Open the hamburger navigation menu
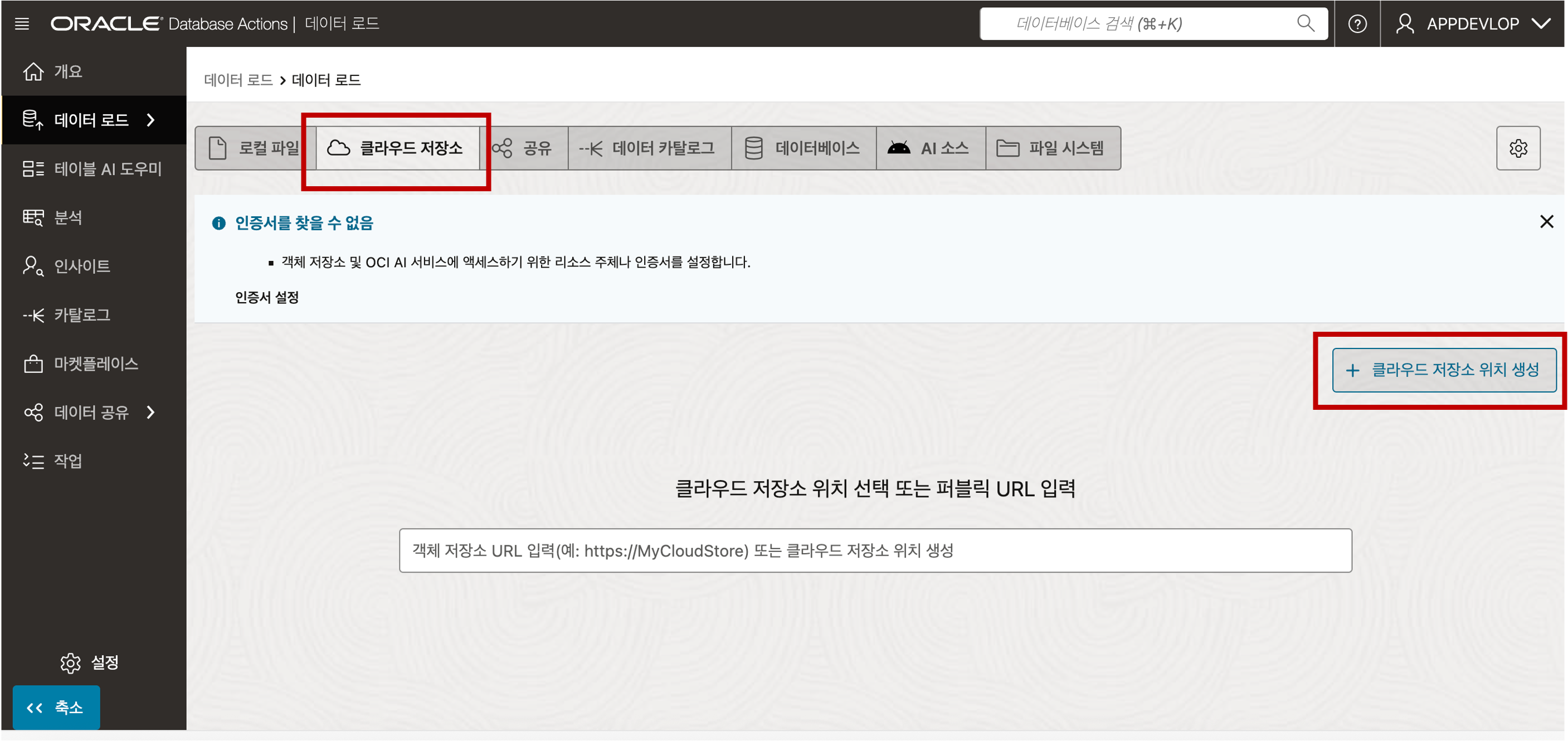This screenshot has width=1568, height=741. (22, 24)
